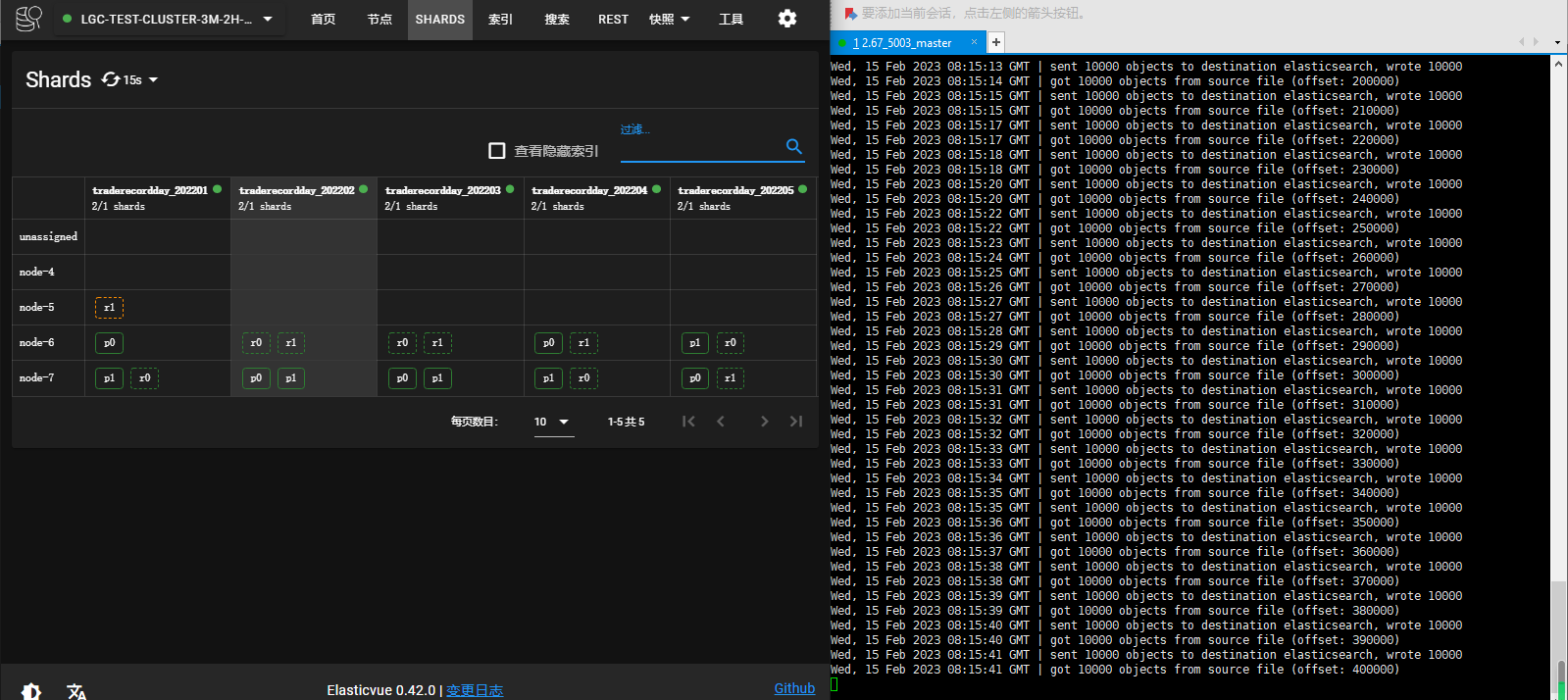Click the unassigned row label
The height and width of the screenshot is (700, 1568).
pos(48,237)
